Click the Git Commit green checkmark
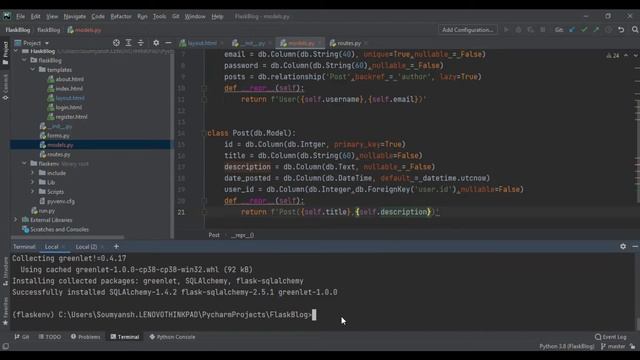The image size is (640, 360). pos(584,30)
